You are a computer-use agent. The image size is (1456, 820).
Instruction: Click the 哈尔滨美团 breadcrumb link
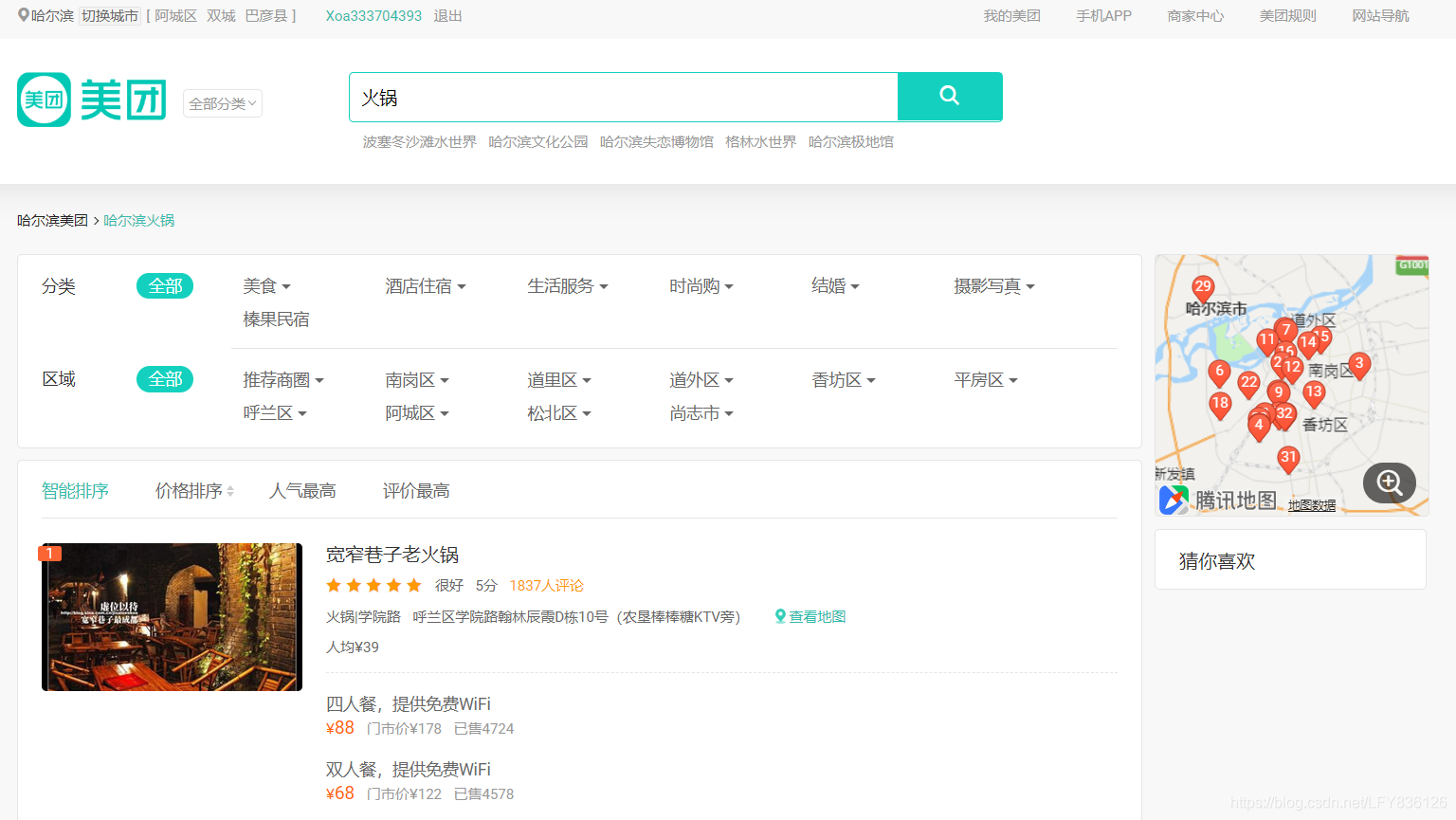52,221
